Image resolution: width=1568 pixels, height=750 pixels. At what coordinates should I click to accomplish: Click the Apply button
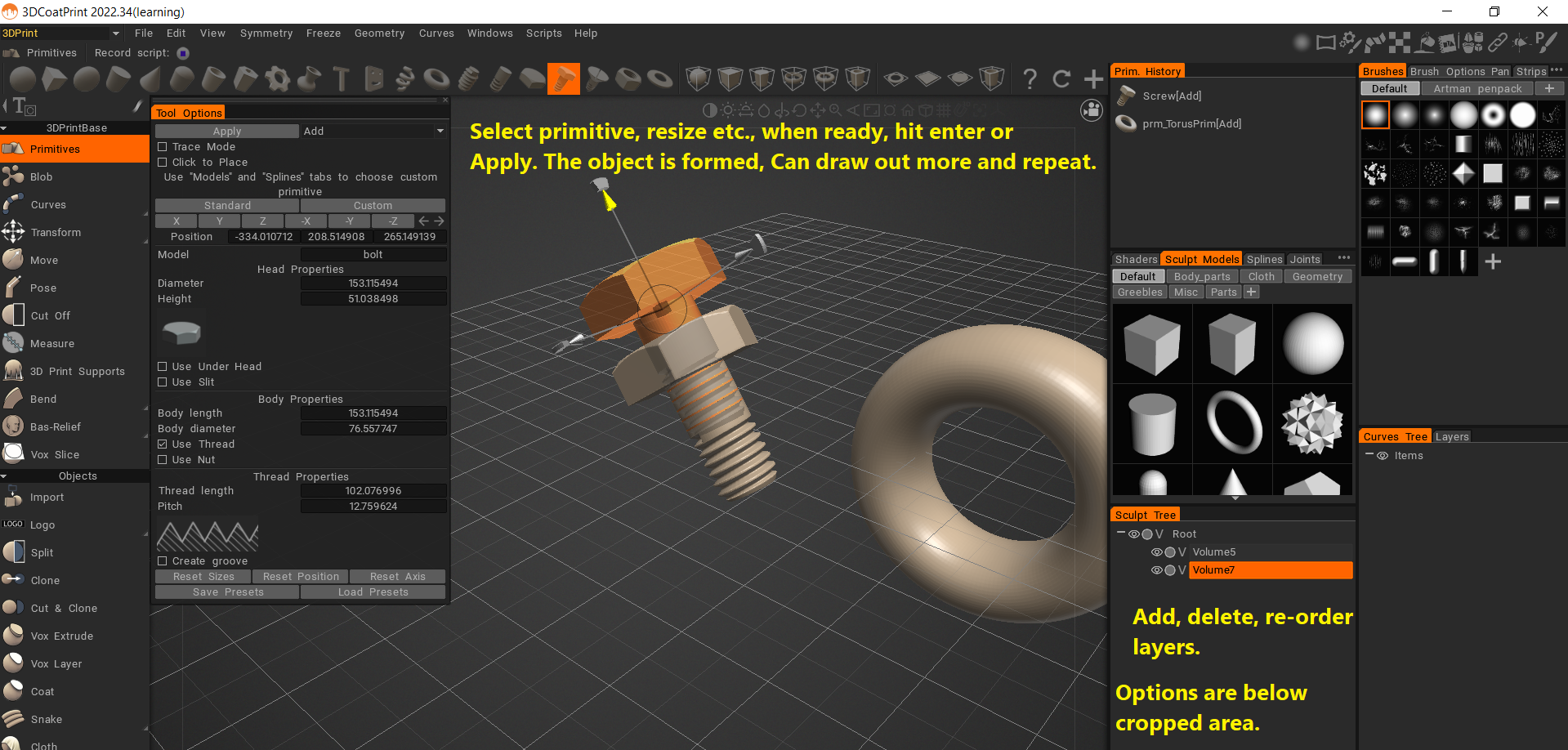227,131
